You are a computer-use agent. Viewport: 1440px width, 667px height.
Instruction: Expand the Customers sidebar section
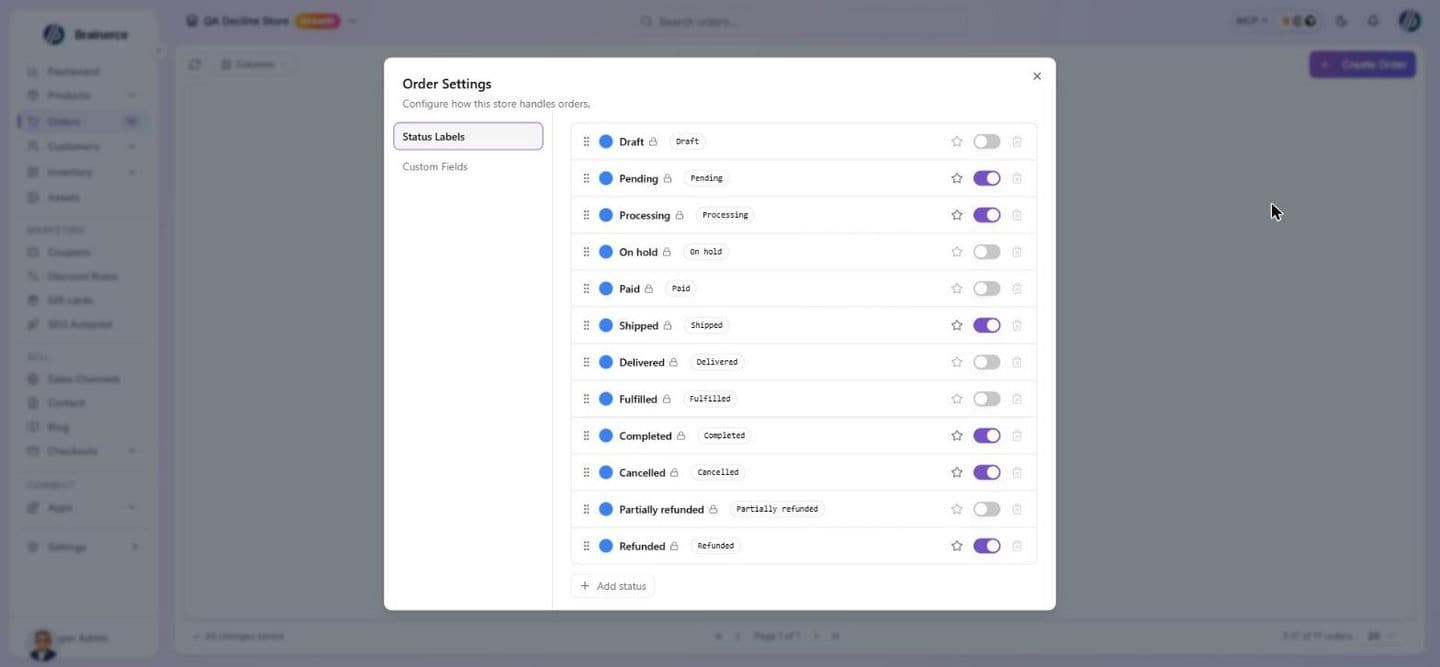click(x=132, y=147)
